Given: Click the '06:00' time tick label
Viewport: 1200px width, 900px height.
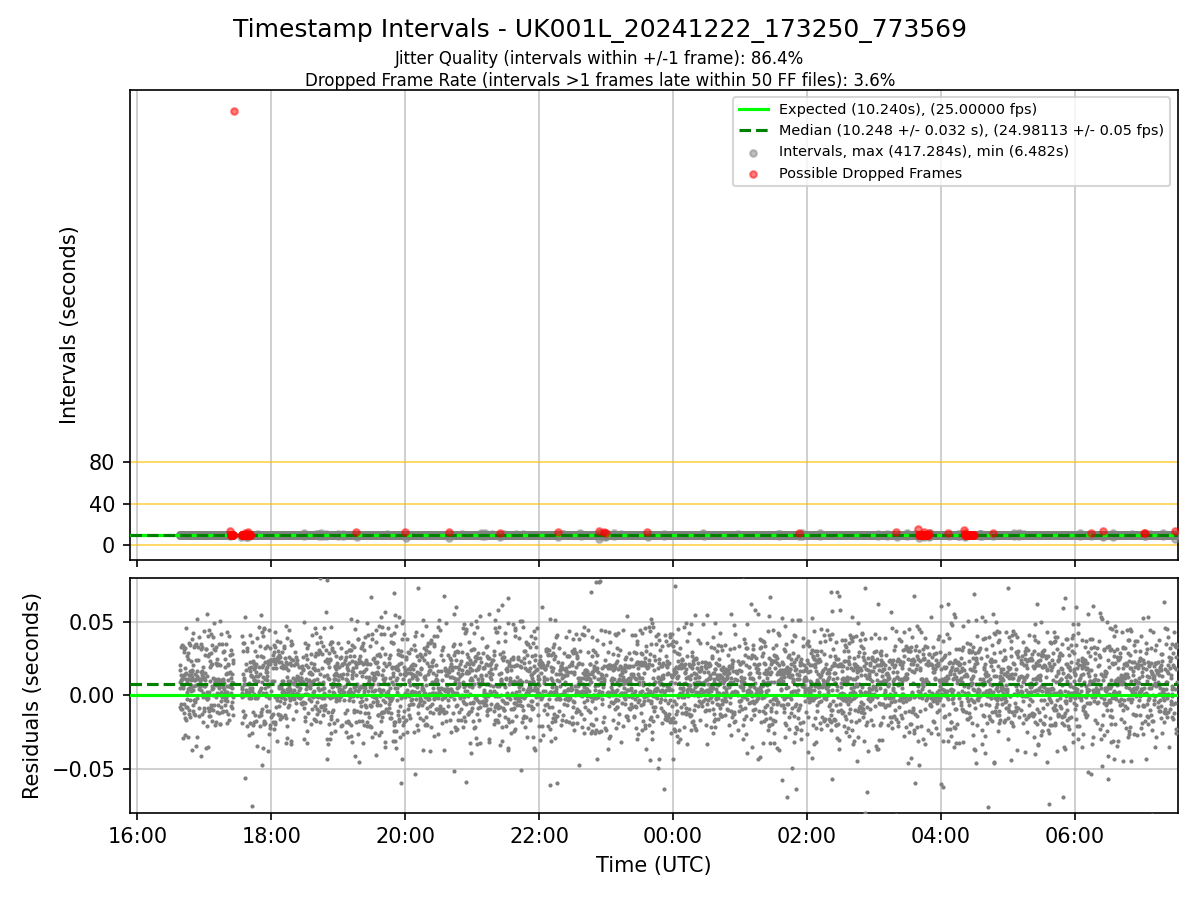Looking at the screenshot, I should (x=1075, y=834).
